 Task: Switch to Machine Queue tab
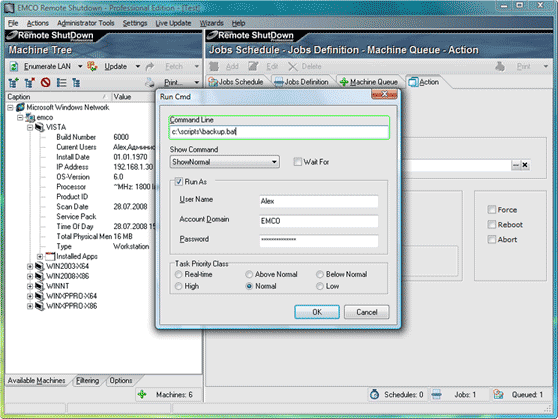369,82
